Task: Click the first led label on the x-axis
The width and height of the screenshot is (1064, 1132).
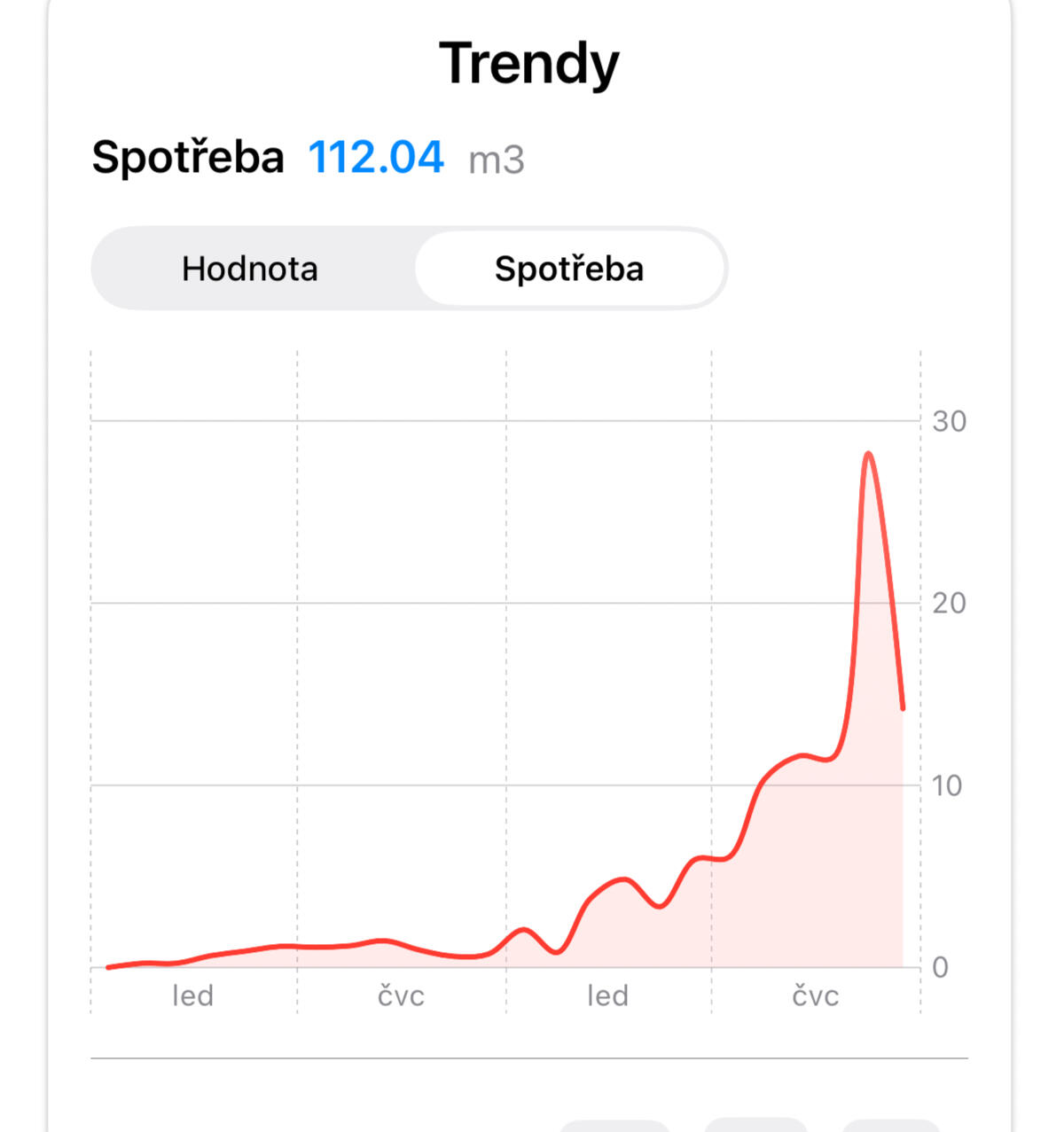Action: (192, 995)
